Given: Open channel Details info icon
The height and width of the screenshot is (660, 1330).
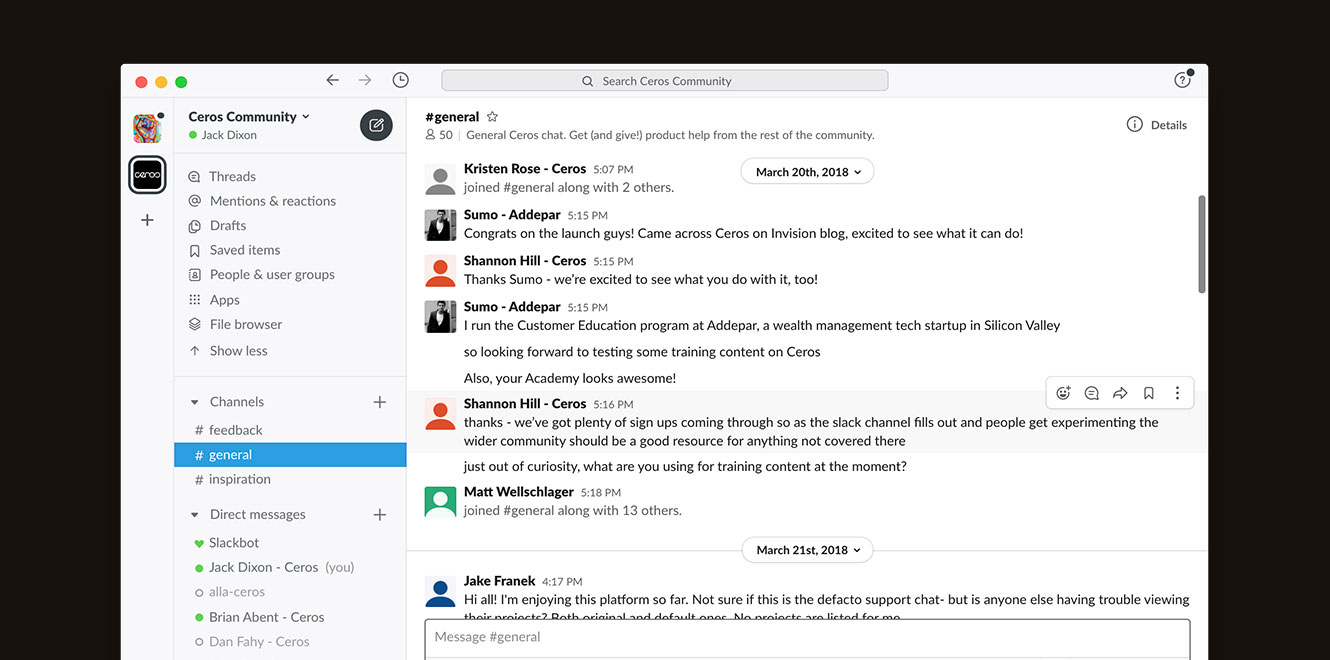Looking at the screenshot, I should point(1134,125).
